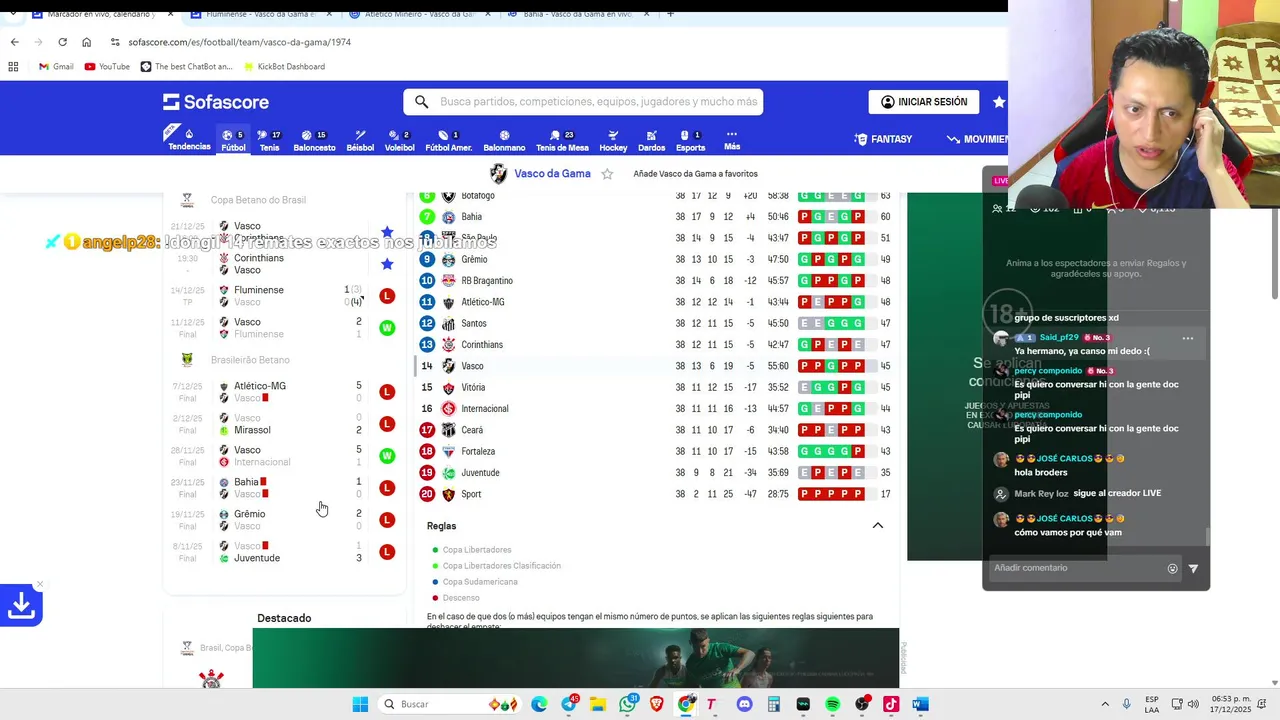Open The best ChatBot bookmark

tap(186, 67)
